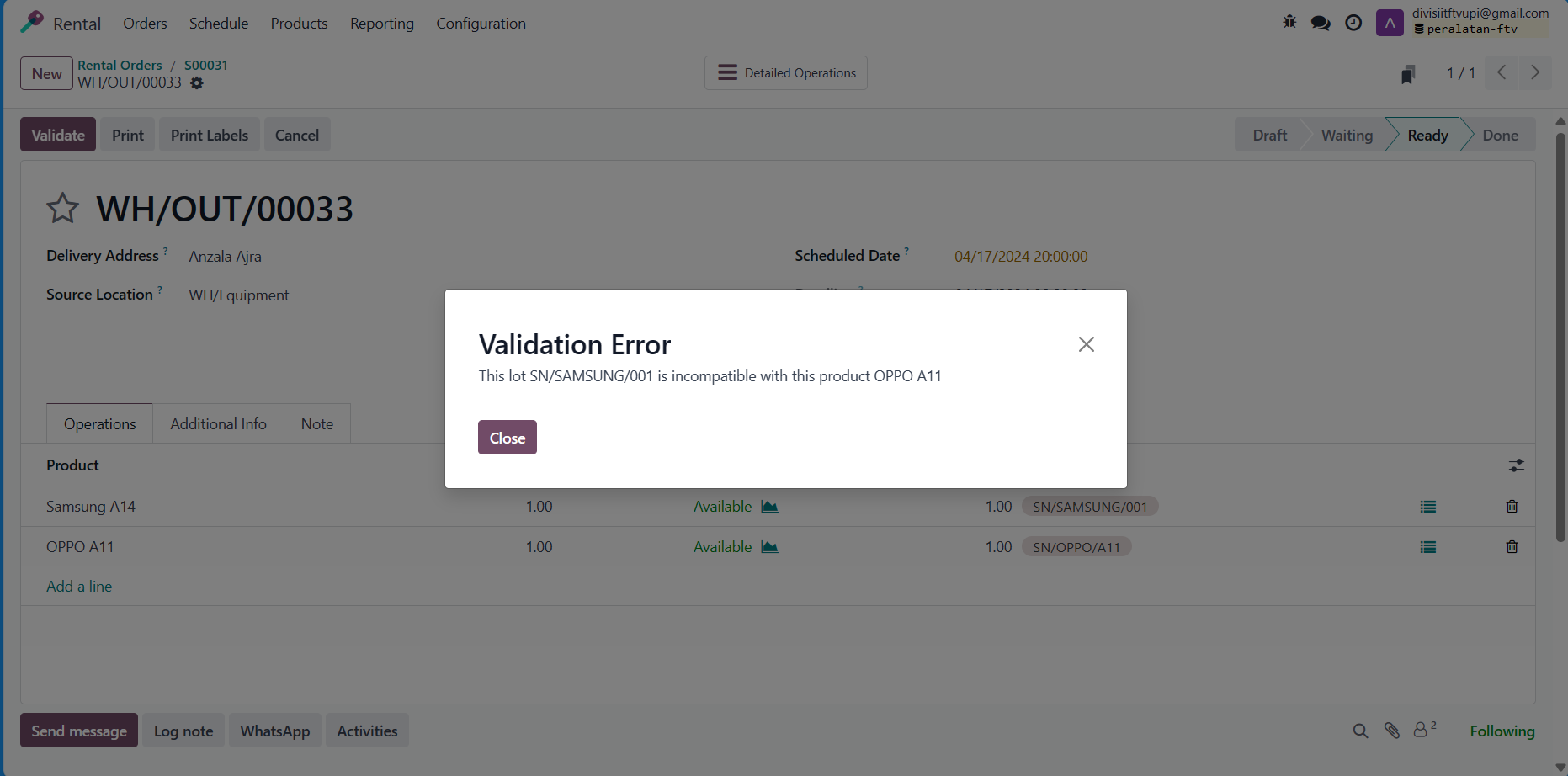
Task: Toggle the favorite star next to WH/OUT/00033
Action: 62,208
